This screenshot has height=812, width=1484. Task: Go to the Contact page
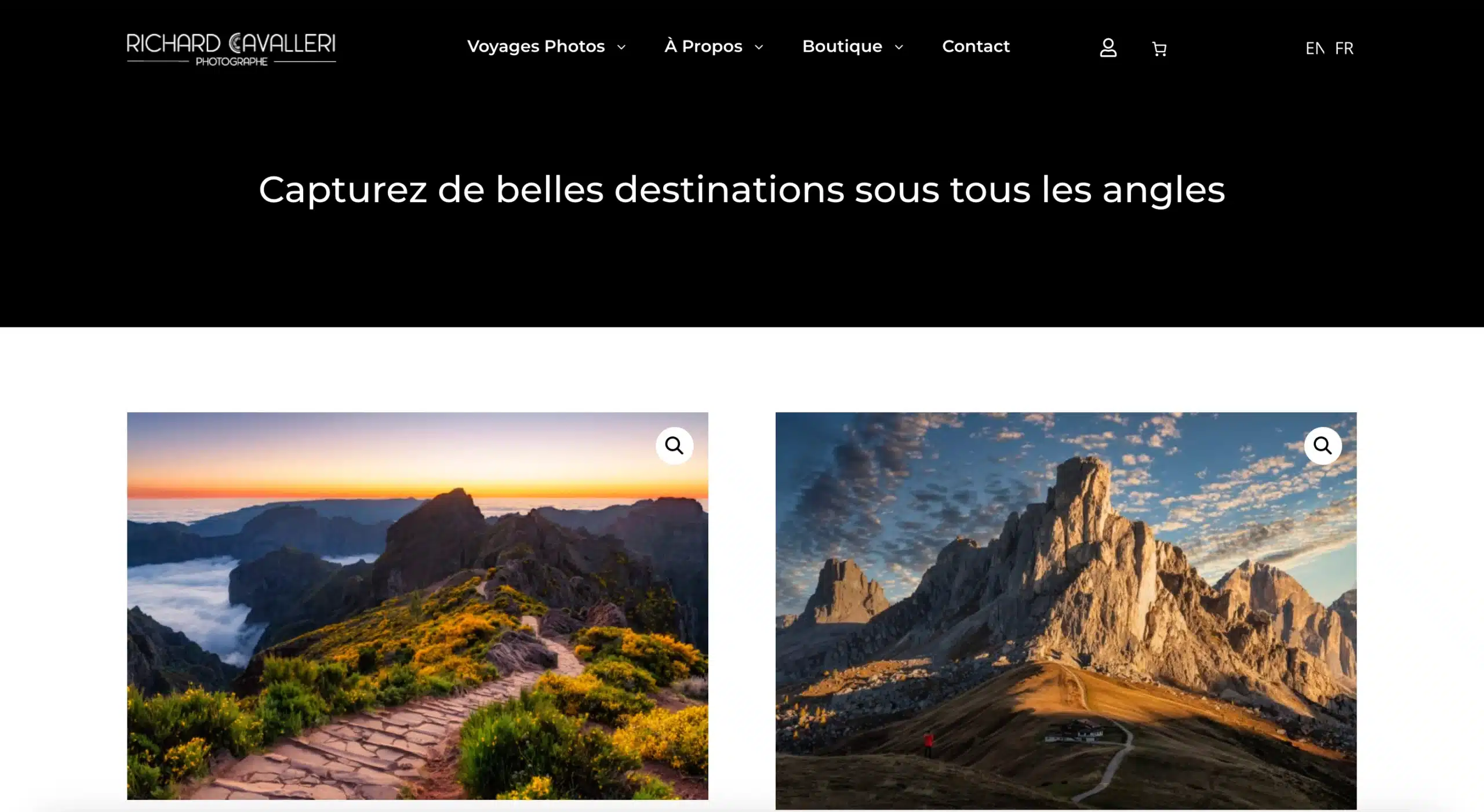click(976, 46)
